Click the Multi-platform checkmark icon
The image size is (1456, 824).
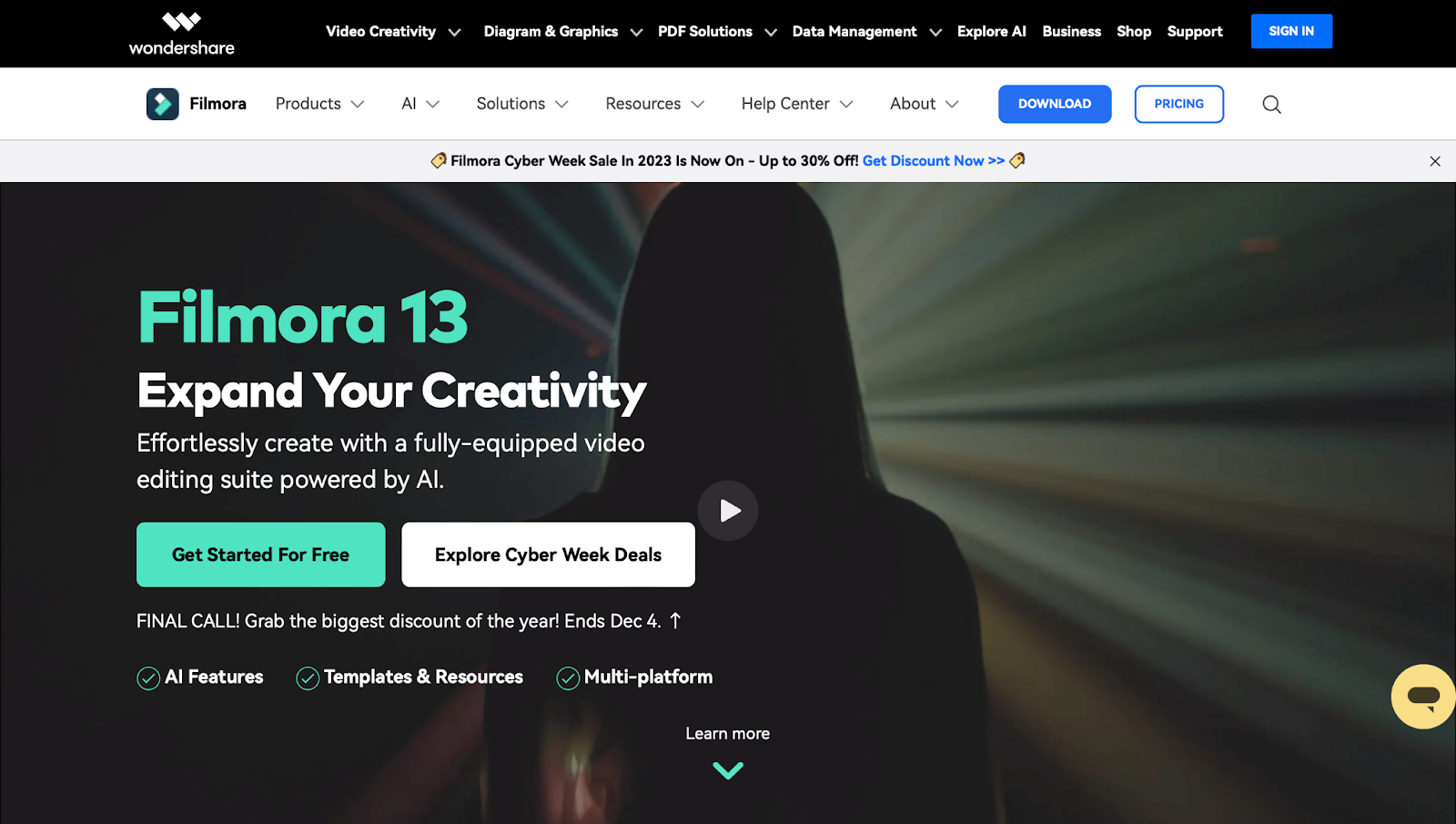pyautogui.click(x=568, y=678)
